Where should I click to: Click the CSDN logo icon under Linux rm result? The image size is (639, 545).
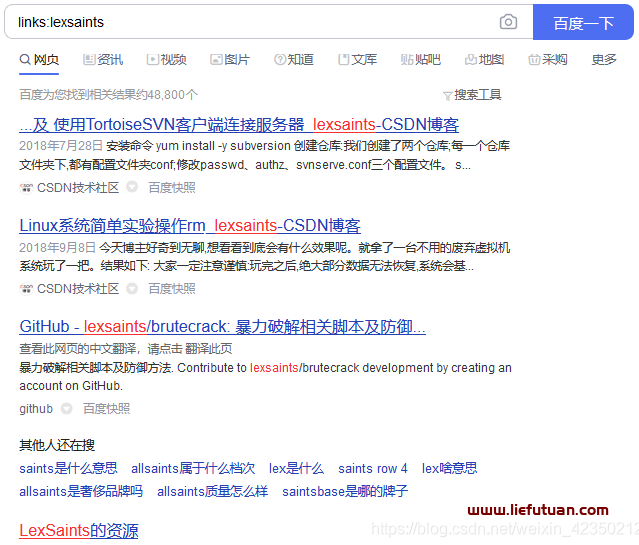click(26, 289)
